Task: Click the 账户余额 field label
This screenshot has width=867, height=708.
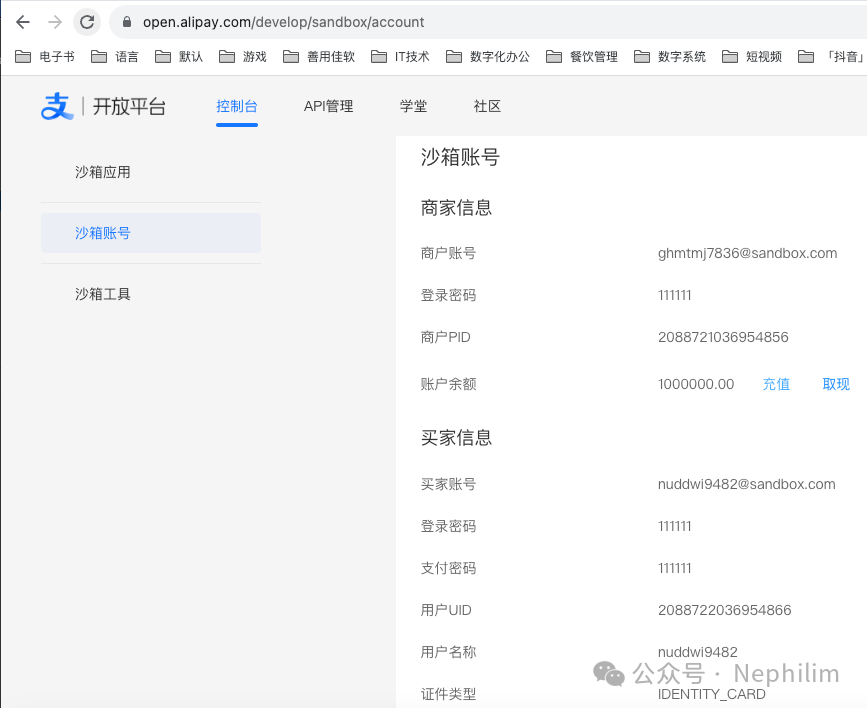Action: point(448,384)
